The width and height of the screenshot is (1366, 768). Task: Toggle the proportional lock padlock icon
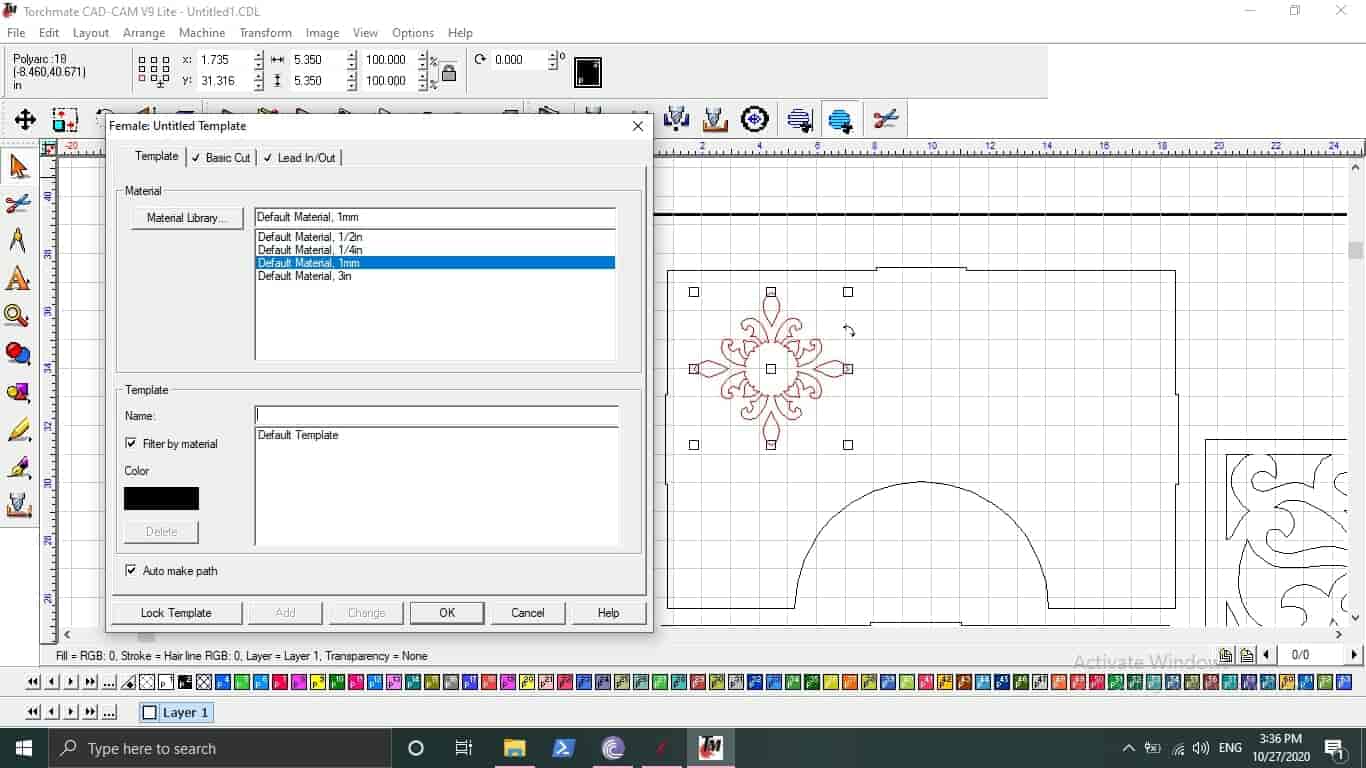449,72
